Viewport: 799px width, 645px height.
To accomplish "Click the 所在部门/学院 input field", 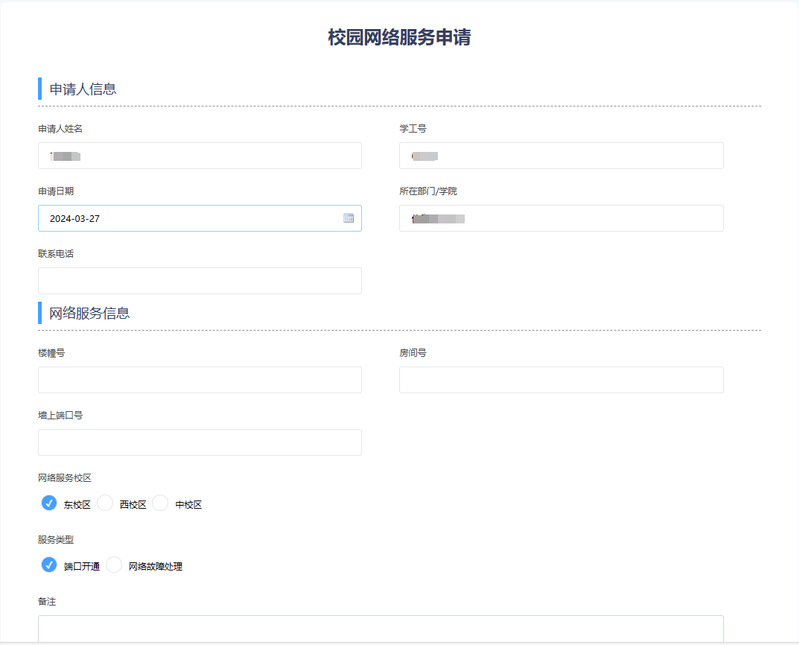I will click(x=560, y=218).
